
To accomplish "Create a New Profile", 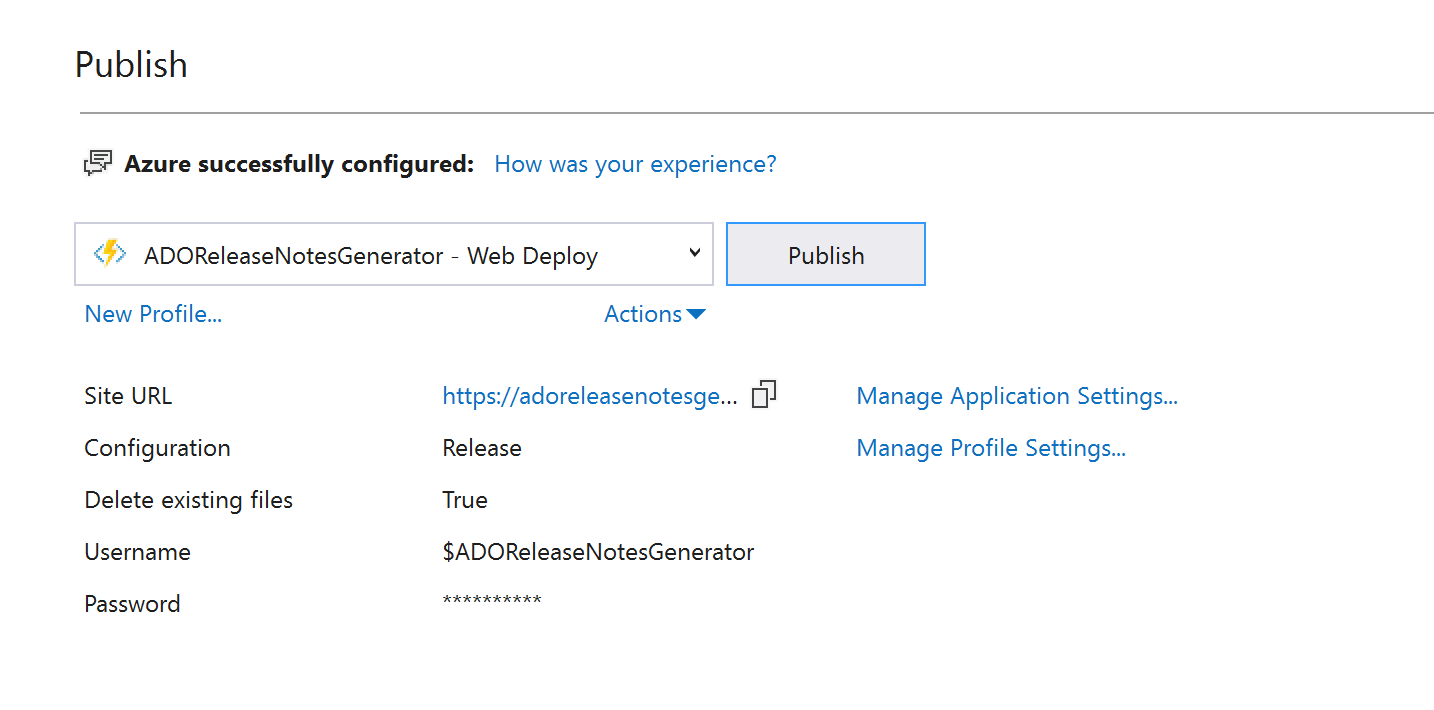I will click(x=152, y=313).
